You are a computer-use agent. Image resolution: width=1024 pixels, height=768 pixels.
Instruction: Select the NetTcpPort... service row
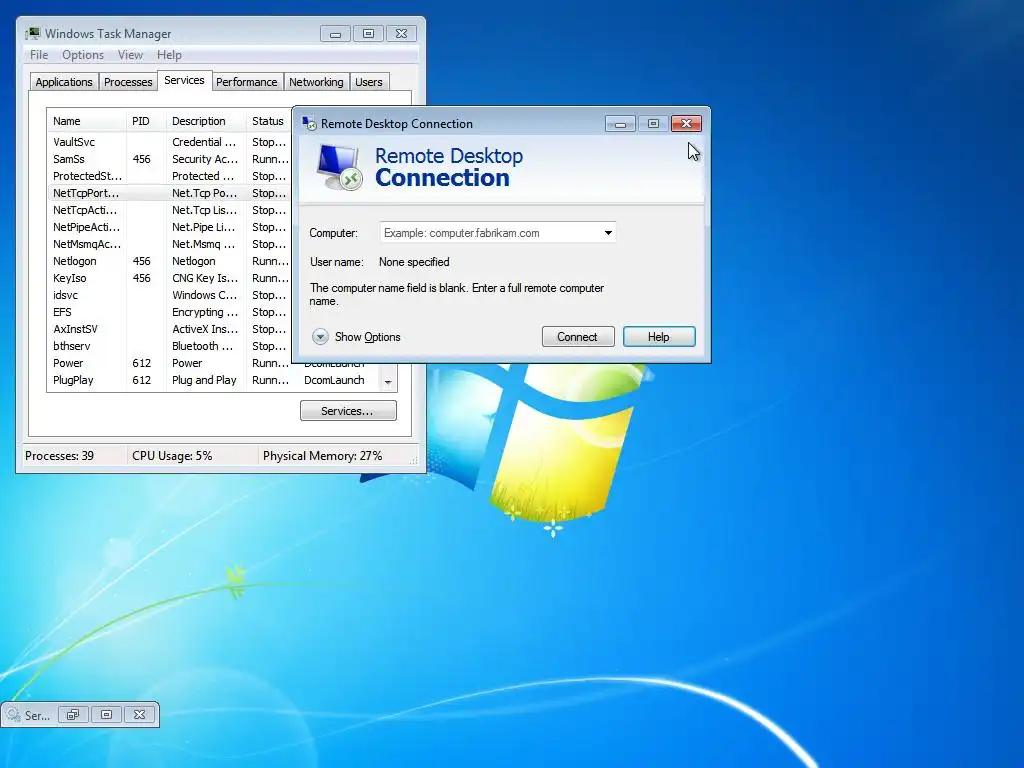(x=170, y=193)
